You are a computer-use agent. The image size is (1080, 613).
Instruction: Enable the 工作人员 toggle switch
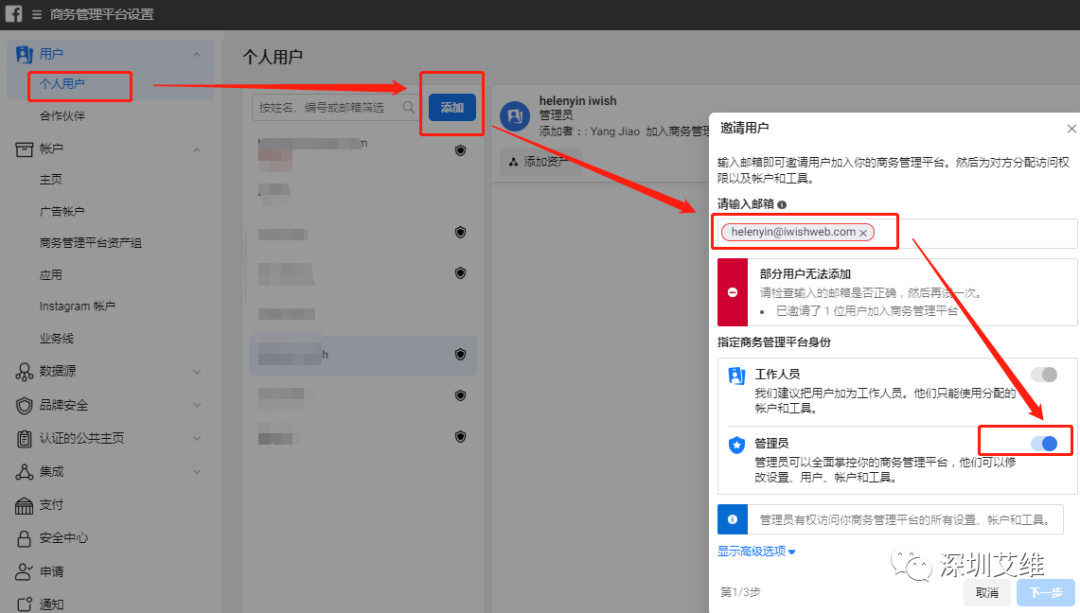point(1044,374)
